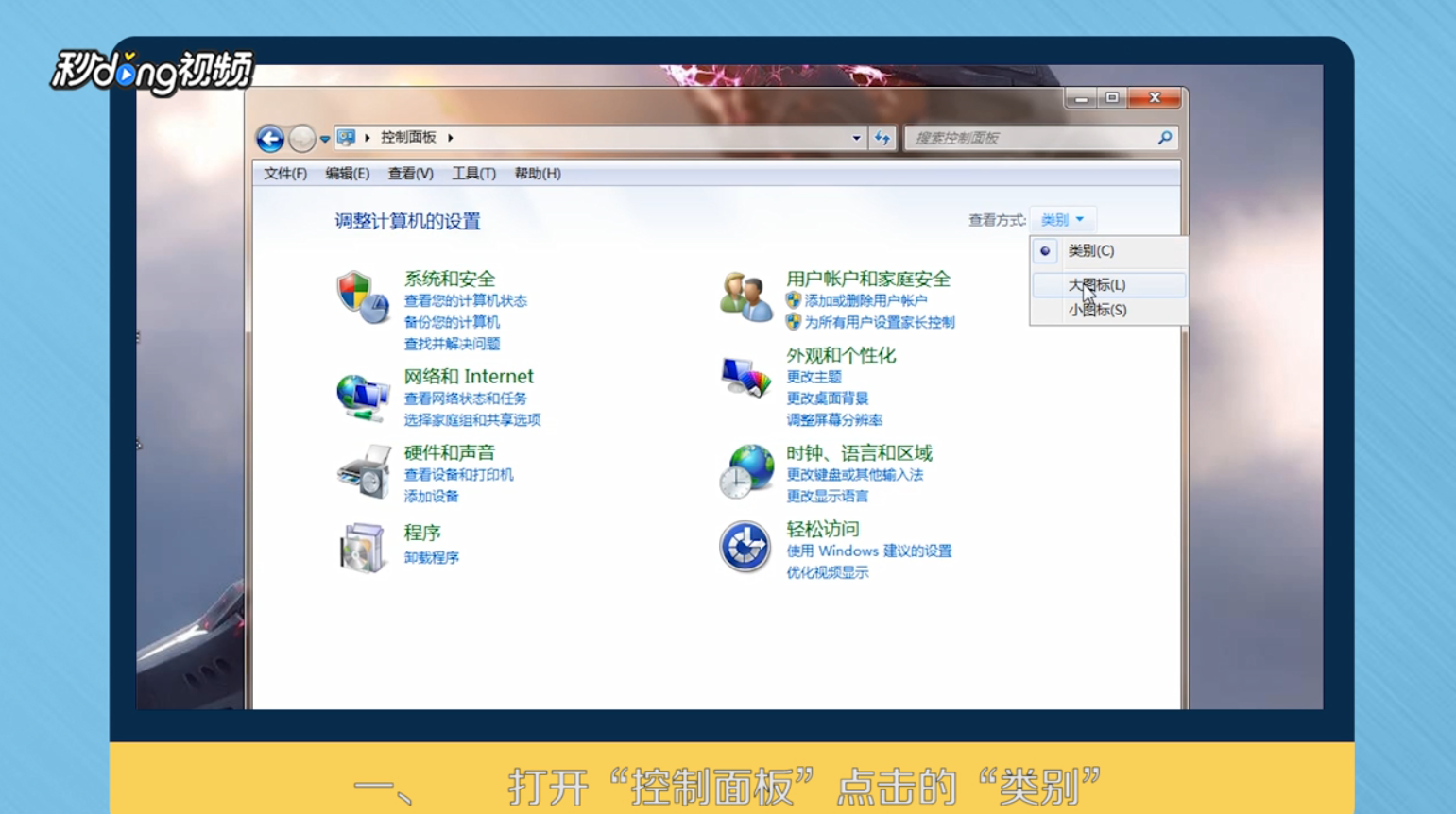Open 硬件和声音 using the printer icon
The width and height of the screenshot is (1456, 814).
click(365, 472)
